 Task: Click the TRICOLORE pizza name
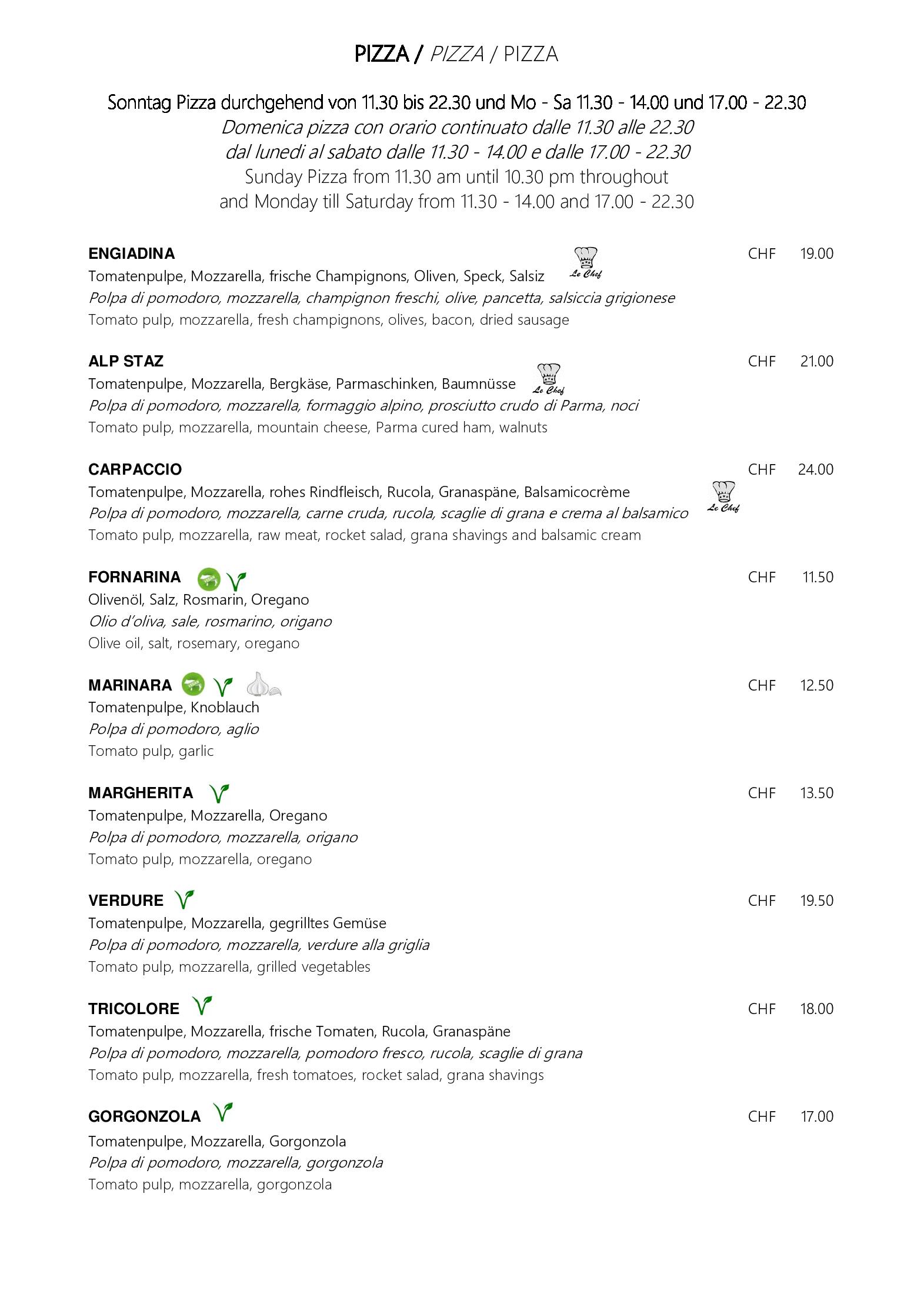click(x=134, y=1009)
